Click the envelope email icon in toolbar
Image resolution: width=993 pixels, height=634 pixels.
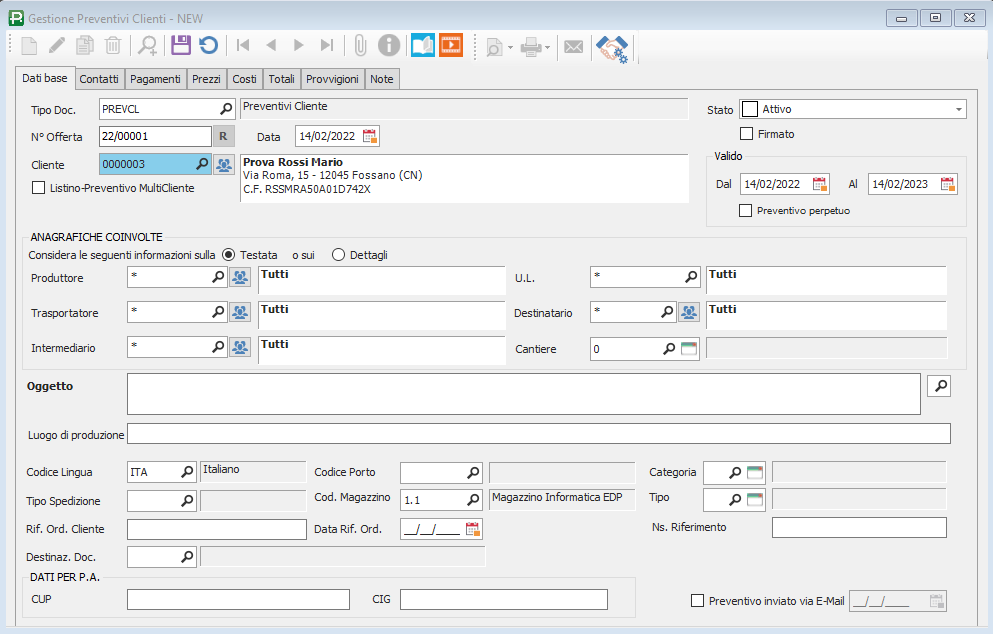573,46
